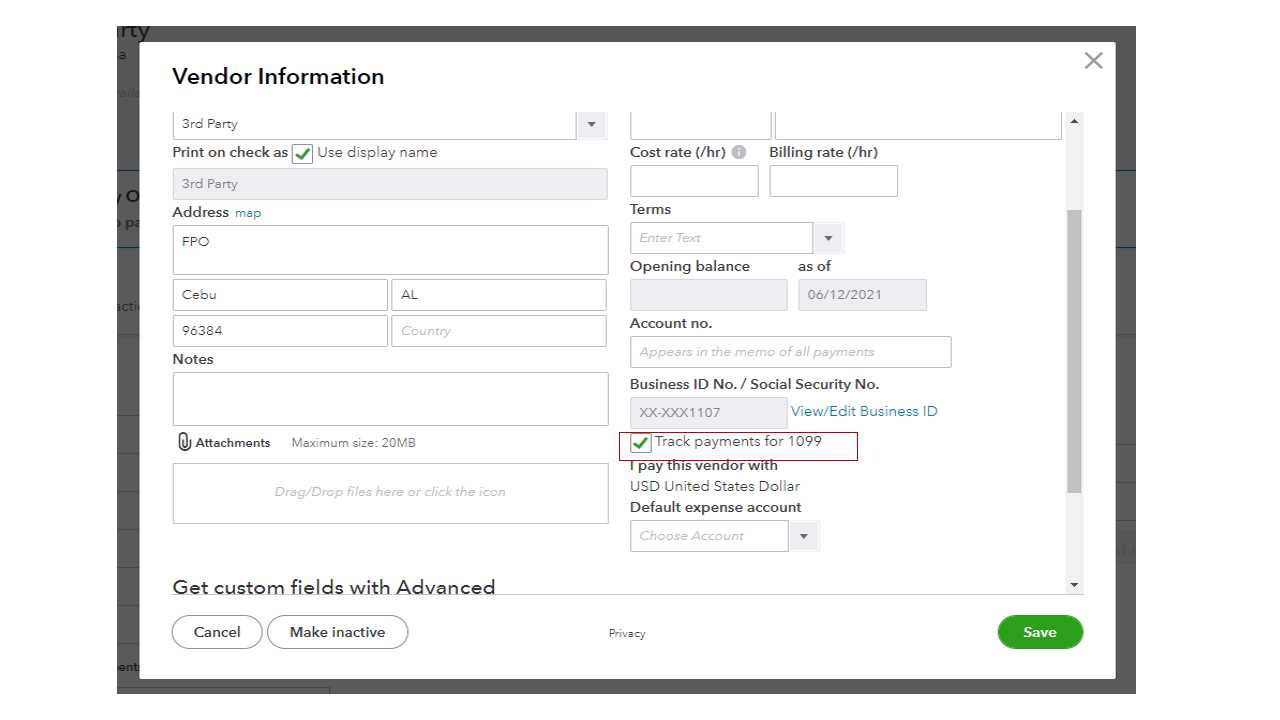Click the Cancel button
Screen dimensions: 1280x720
(x=217, y=632)
